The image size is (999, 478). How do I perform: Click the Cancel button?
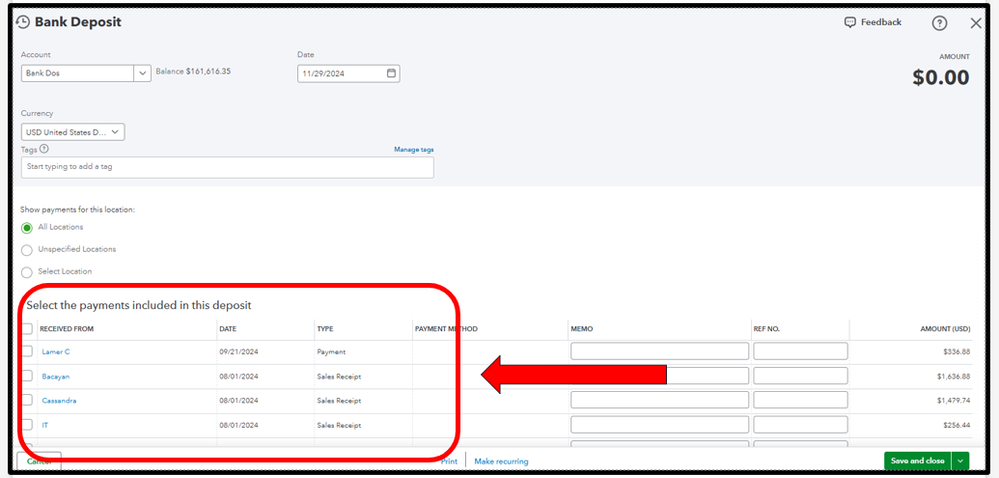[x=39, y=461]
